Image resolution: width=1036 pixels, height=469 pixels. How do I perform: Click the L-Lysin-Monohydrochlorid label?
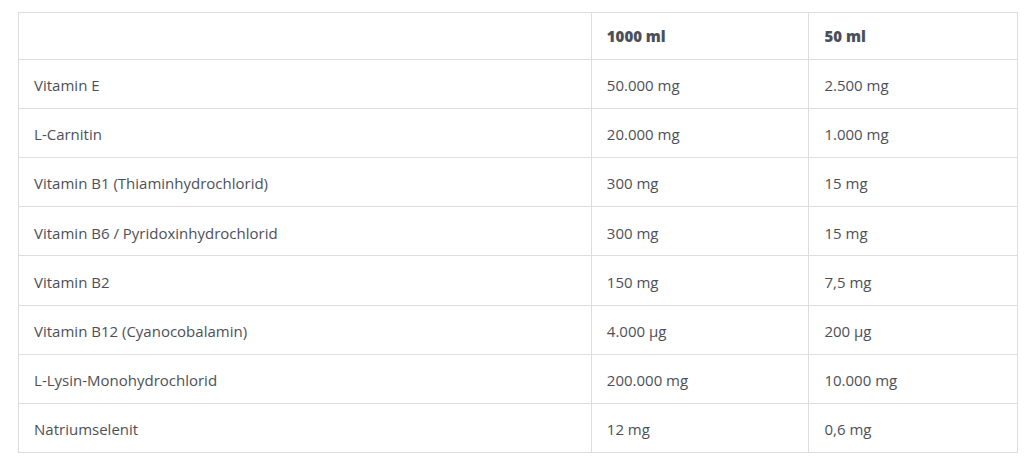(126, 381)
